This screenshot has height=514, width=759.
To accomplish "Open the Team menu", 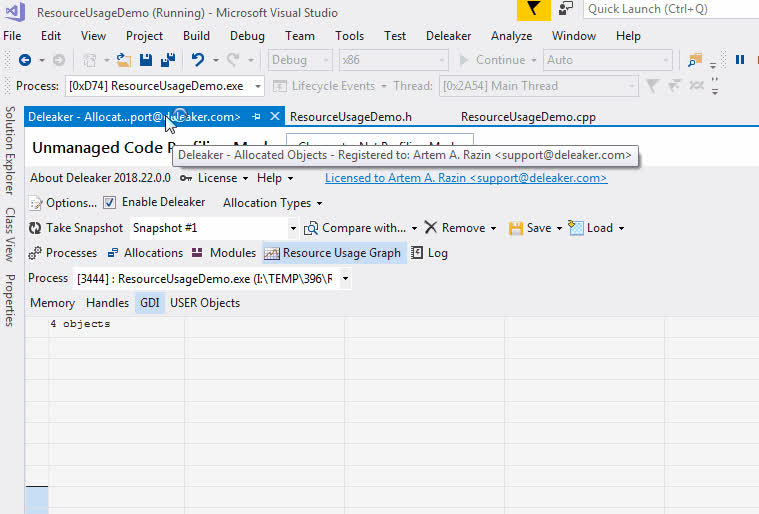I will coord(300,36).
